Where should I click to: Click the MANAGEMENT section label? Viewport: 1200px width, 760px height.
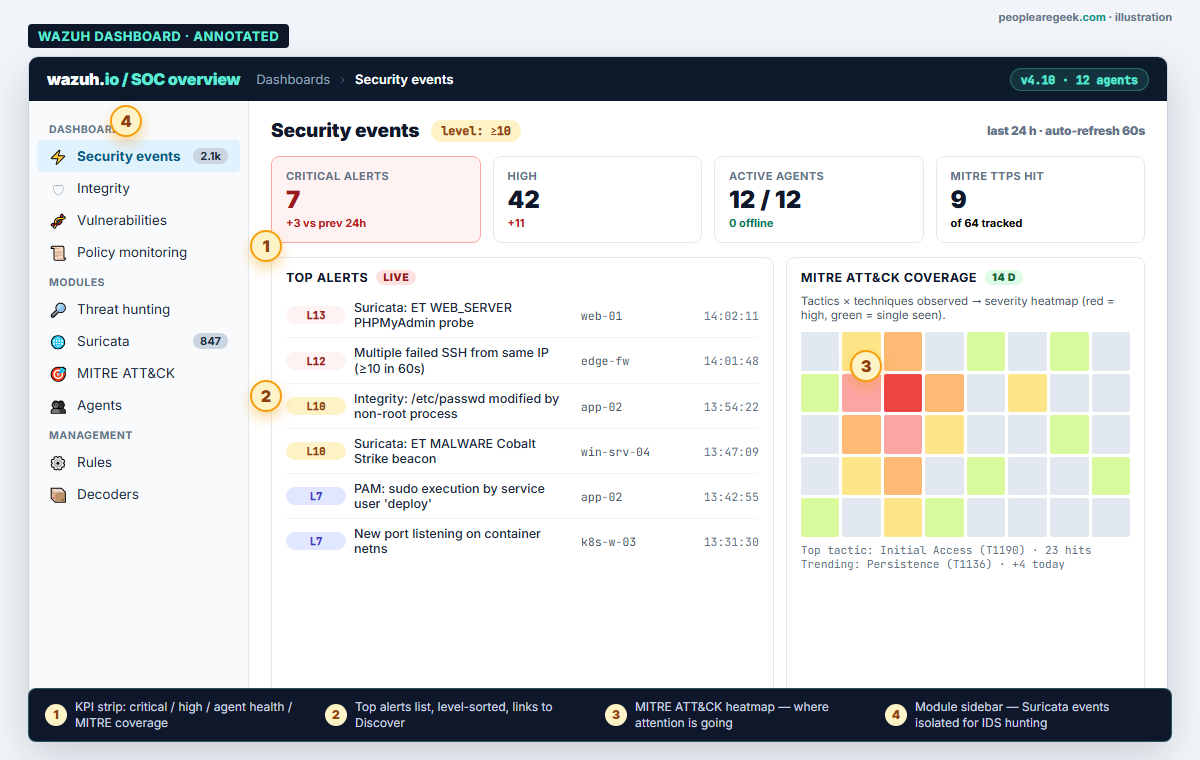91,435
